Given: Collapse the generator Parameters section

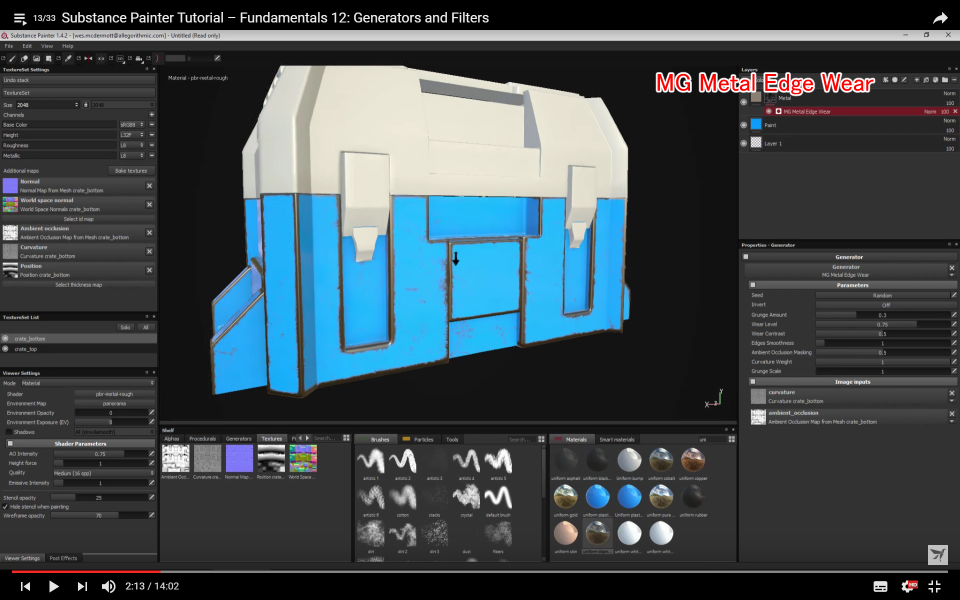Looking at the screenshot, I should (x=753, y=285).
